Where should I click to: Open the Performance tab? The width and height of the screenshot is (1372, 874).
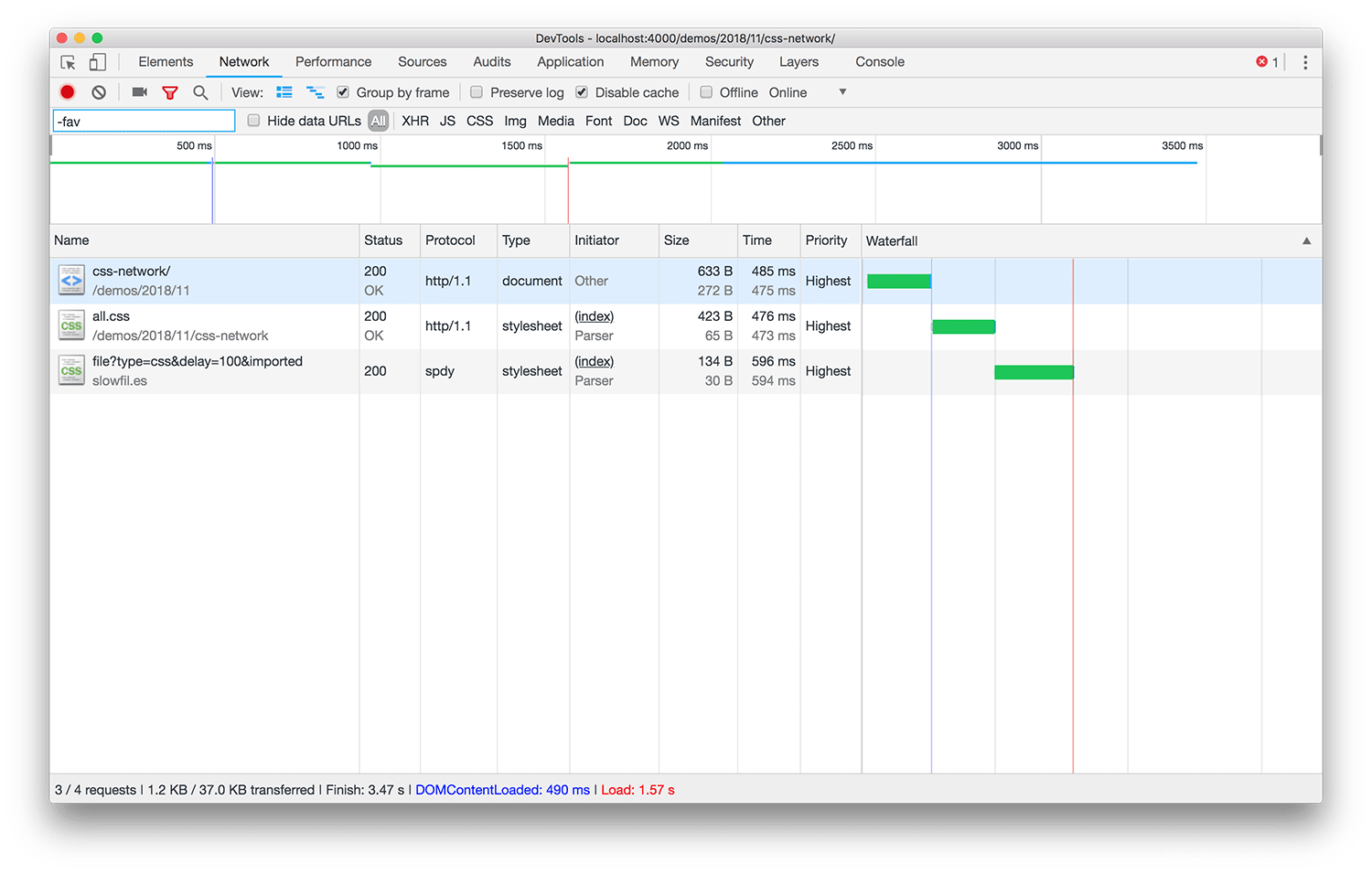(333, 62)
